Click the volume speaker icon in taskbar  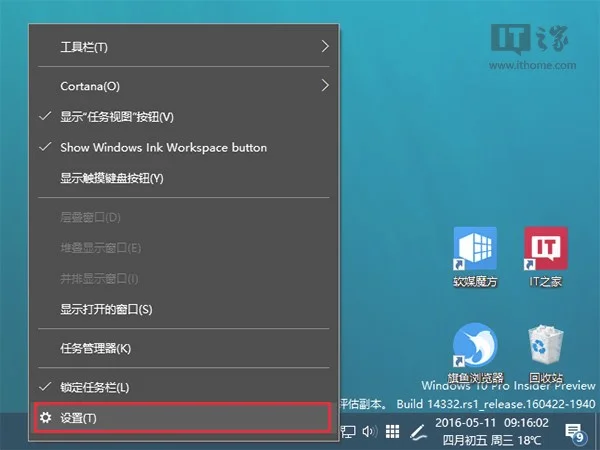[x=370, y=432]
